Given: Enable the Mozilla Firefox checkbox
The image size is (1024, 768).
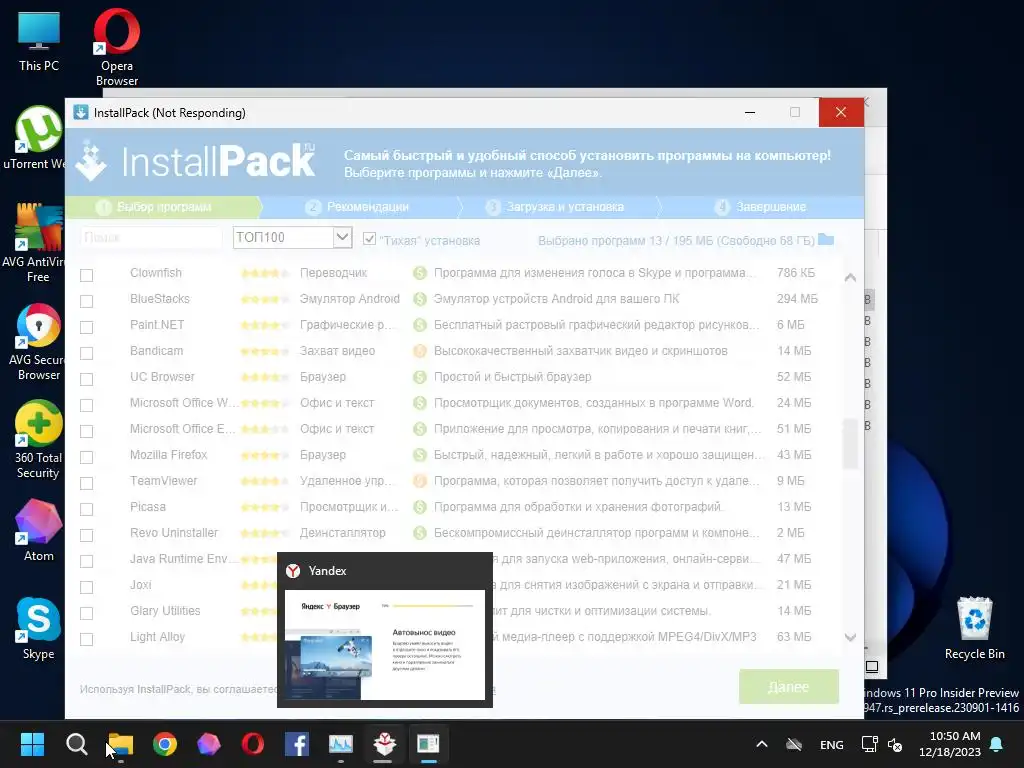Looking at the screenshot, I should tap(86, 457).
